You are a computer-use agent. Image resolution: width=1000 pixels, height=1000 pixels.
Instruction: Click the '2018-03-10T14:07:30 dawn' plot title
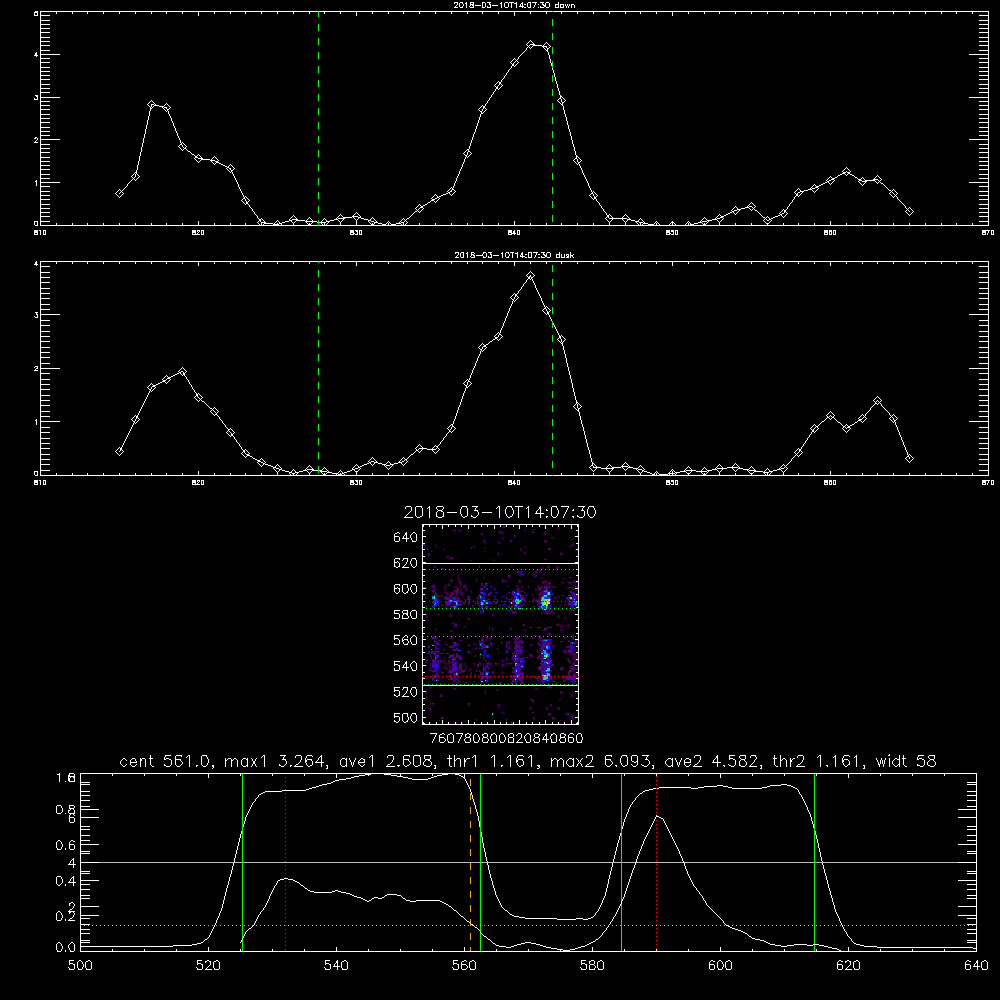514,5
